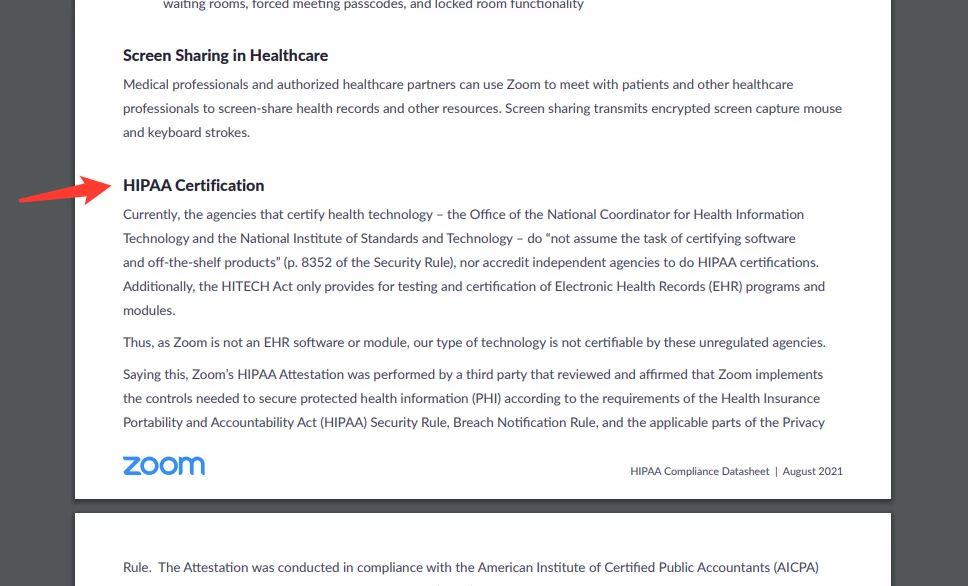
Task: Click the partial line 'waiting rooms, forced meeting passcodes'
Action: (x=373, y=5)
